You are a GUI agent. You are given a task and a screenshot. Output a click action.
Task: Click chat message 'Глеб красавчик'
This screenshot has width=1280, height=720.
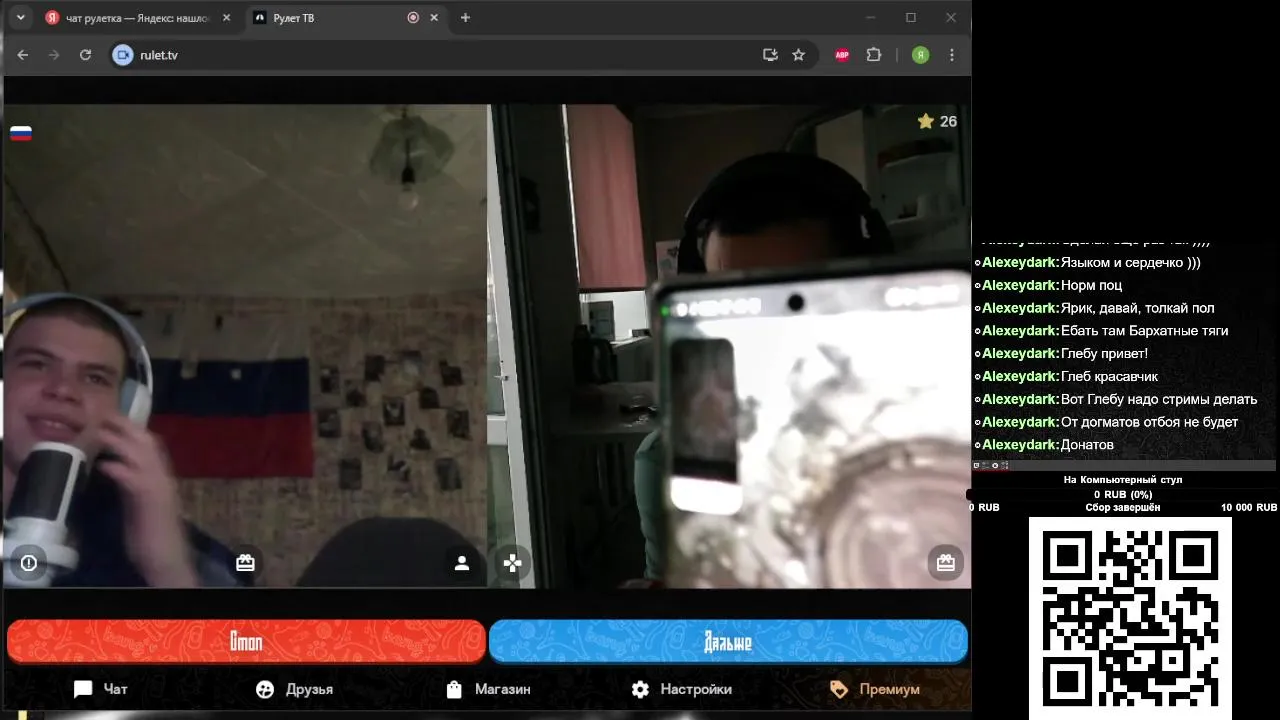point(1109,376)
